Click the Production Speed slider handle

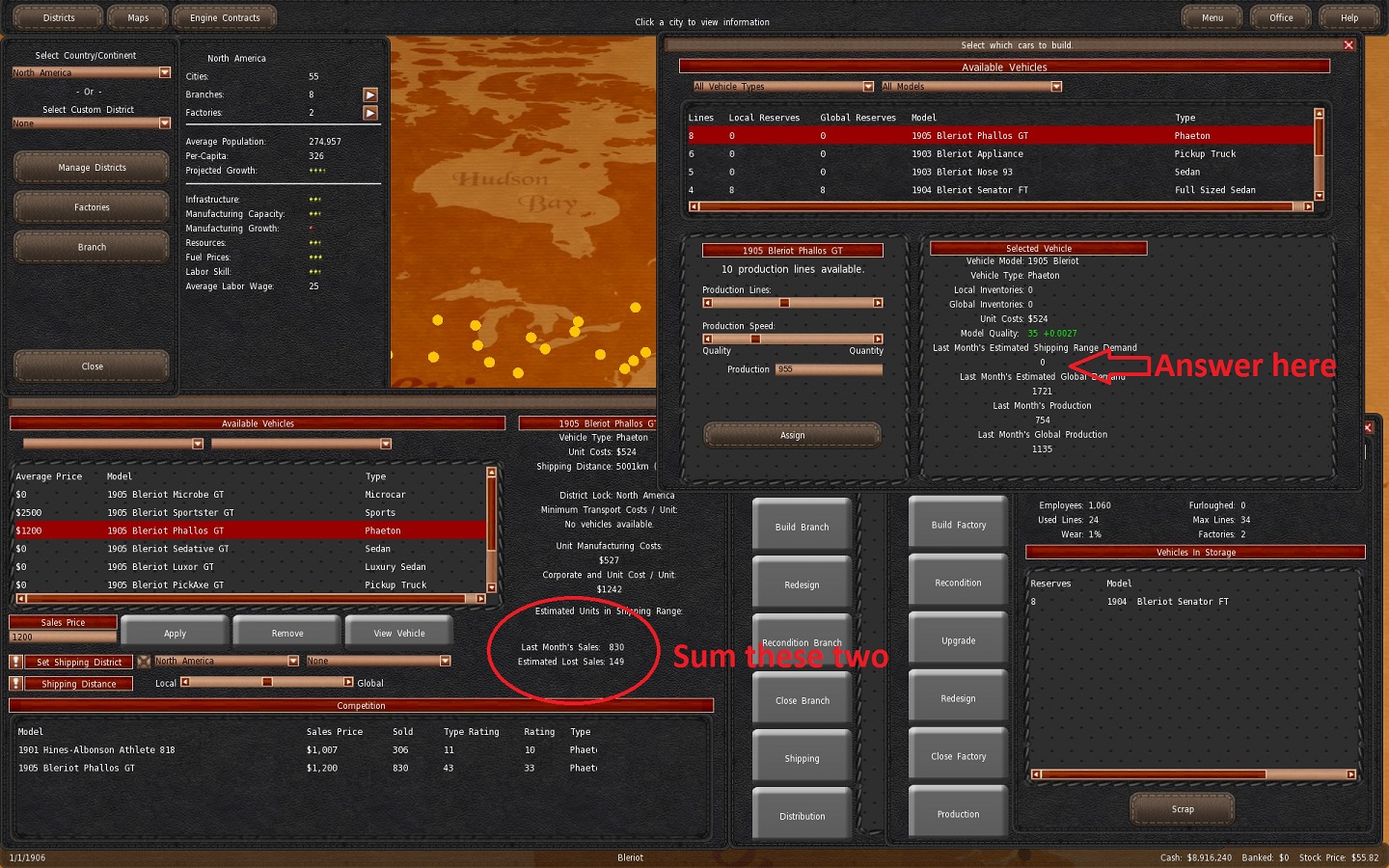pos(755,339)
